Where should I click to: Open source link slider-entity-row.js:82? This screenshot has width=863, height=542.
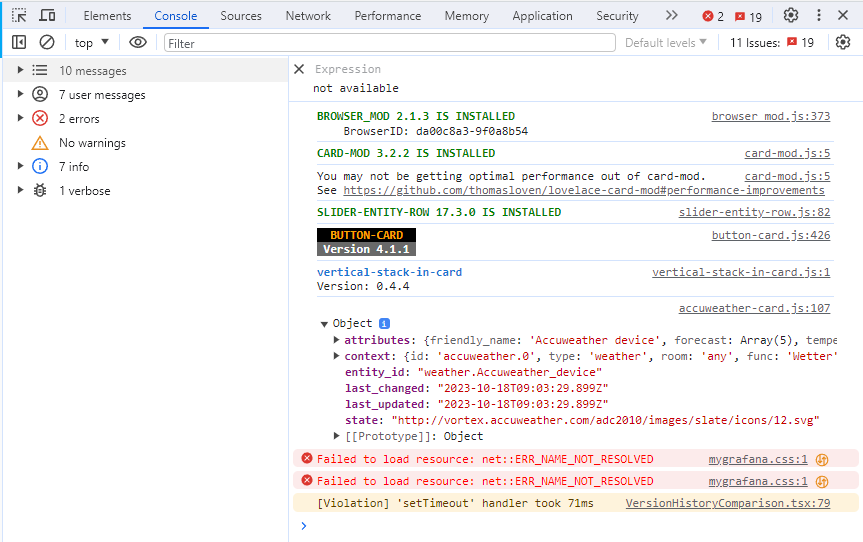click(x=754, y=212)
